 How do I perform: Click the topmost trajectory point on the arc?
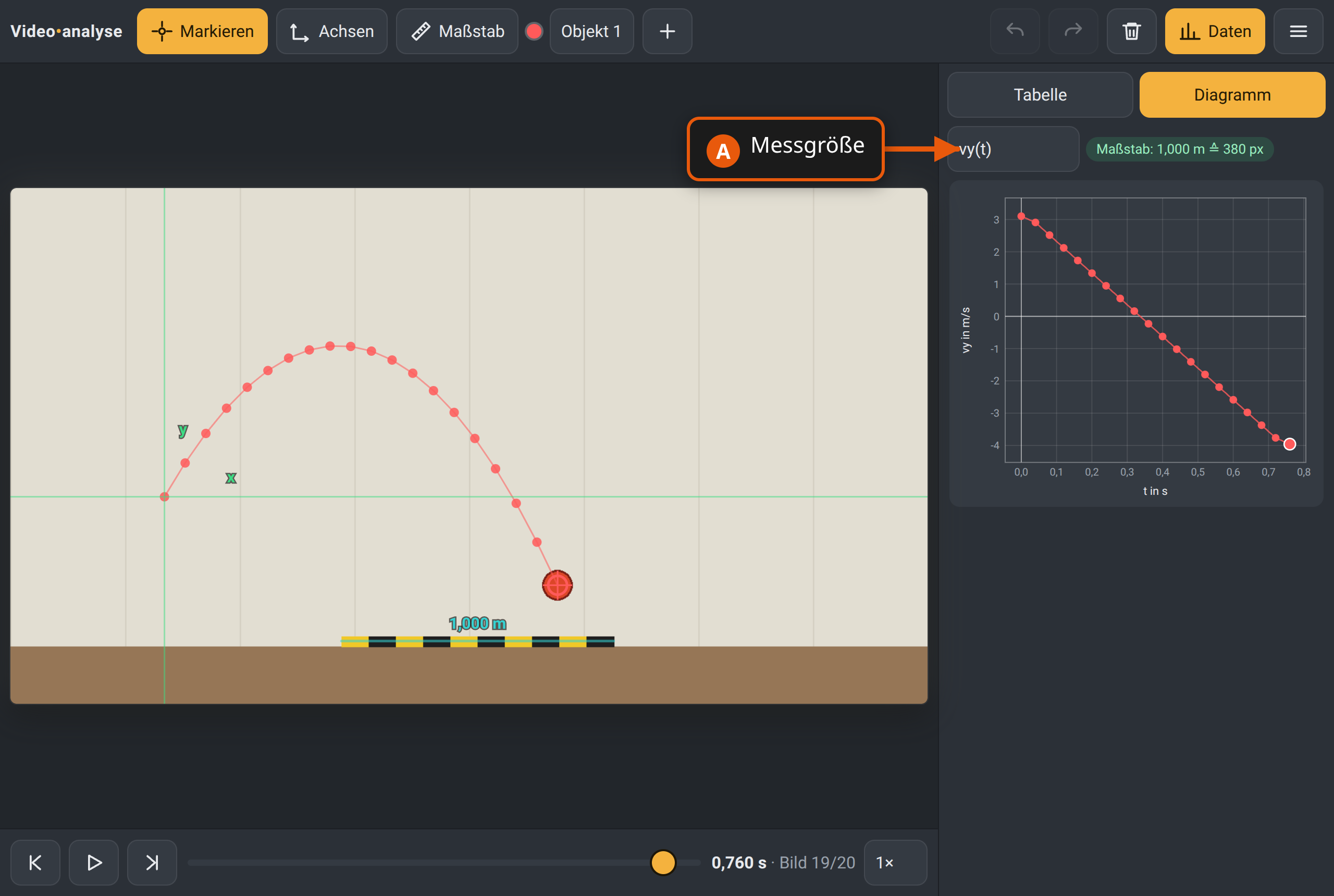click(330, 346)
